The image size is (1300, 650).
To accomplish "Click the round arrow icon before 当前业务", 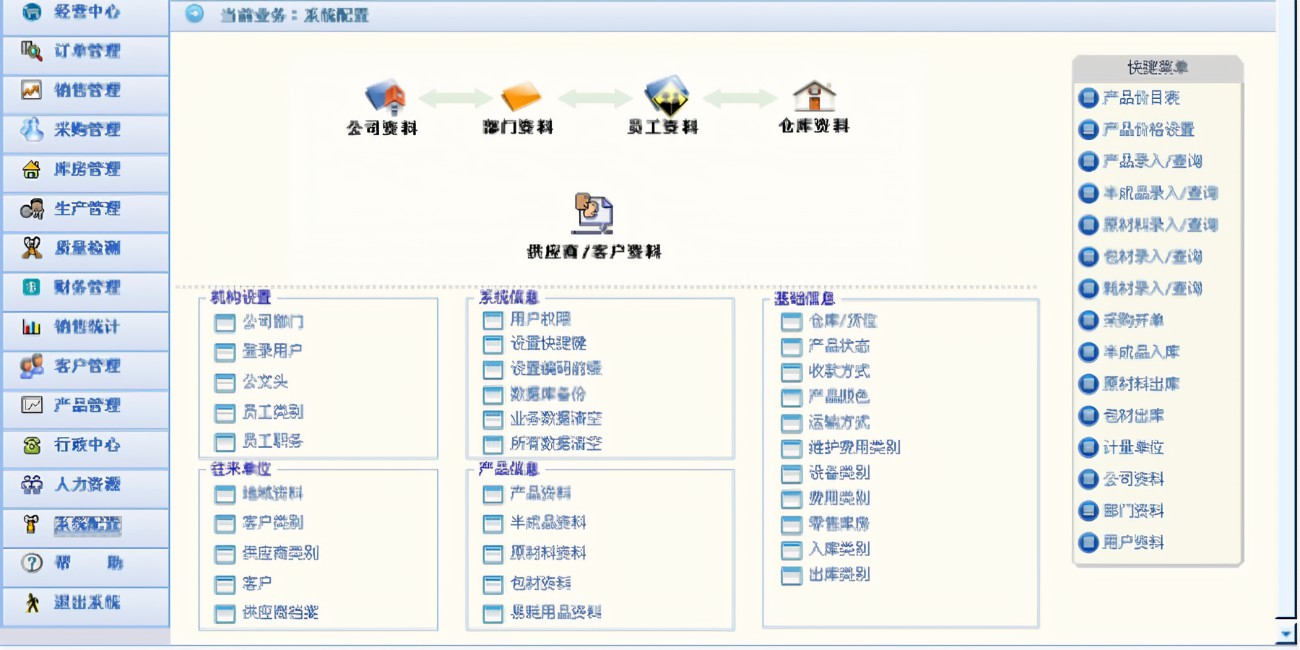I will (194, 14).
